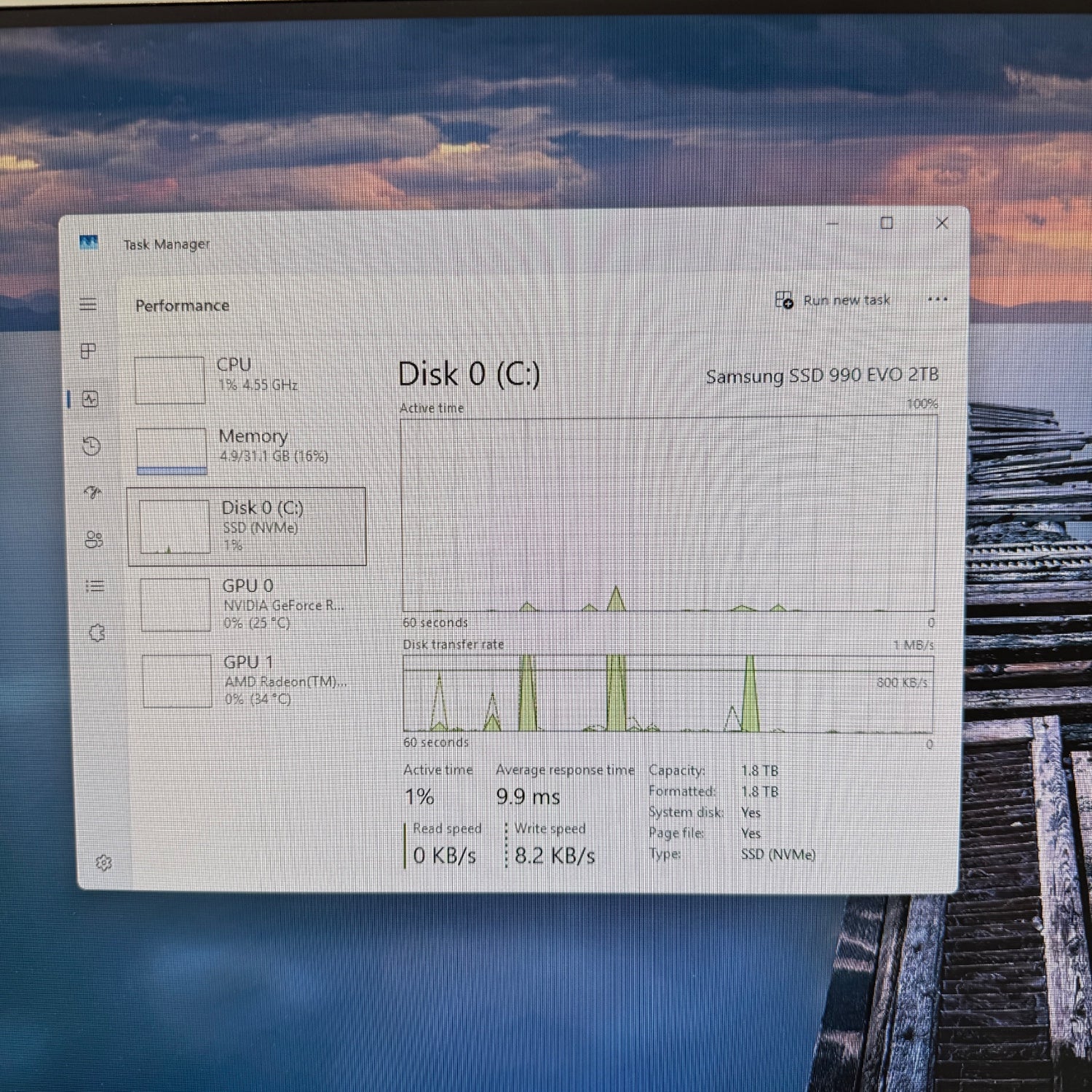Viewport: 1092px width, 1092px height.
Task: Click the Disk transfer rate graph
Action: click(x=668, y=693)
